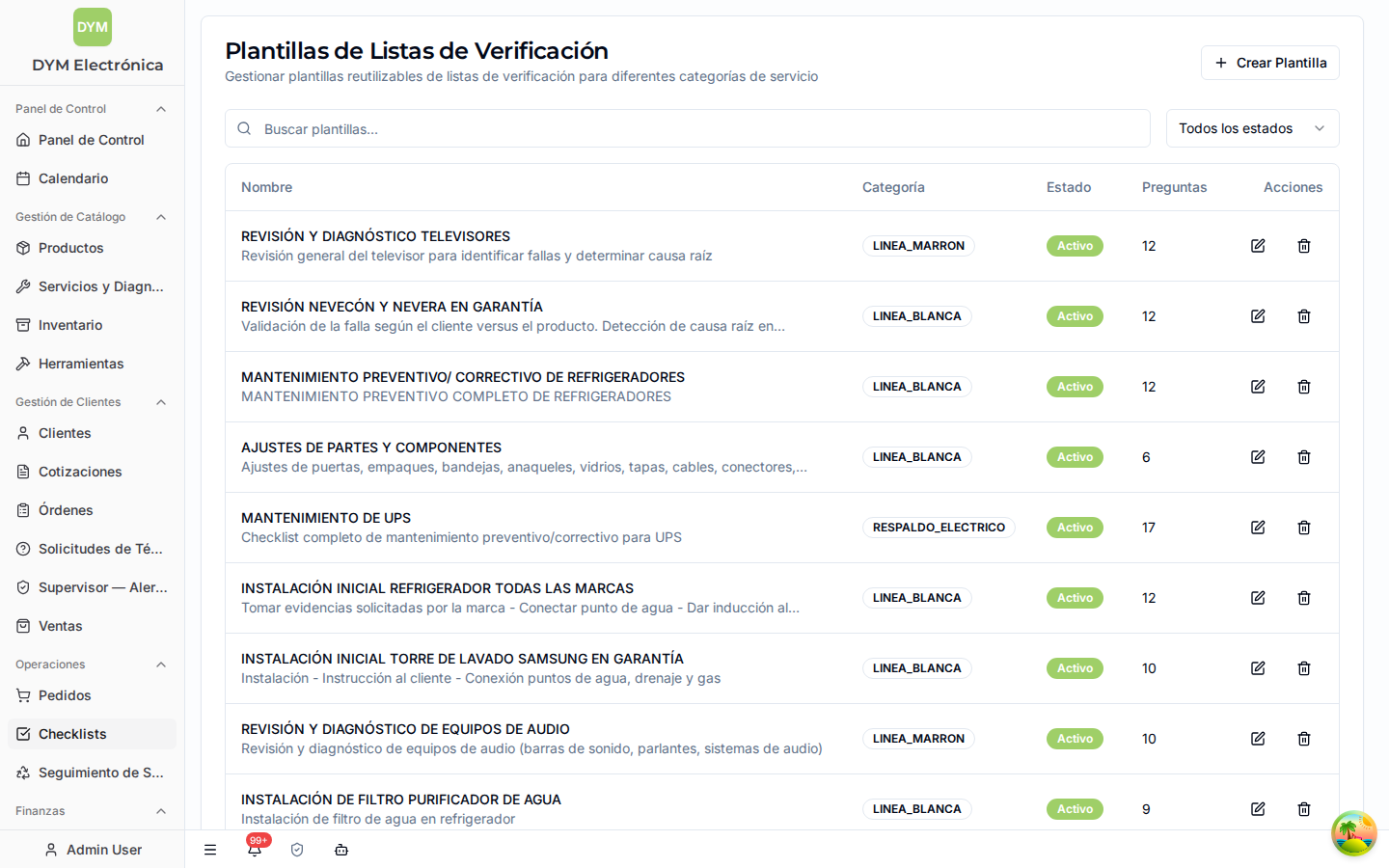Collapse the Operaciones section
The height and width of the screenshot is (868, 1389).
[161, 665]
